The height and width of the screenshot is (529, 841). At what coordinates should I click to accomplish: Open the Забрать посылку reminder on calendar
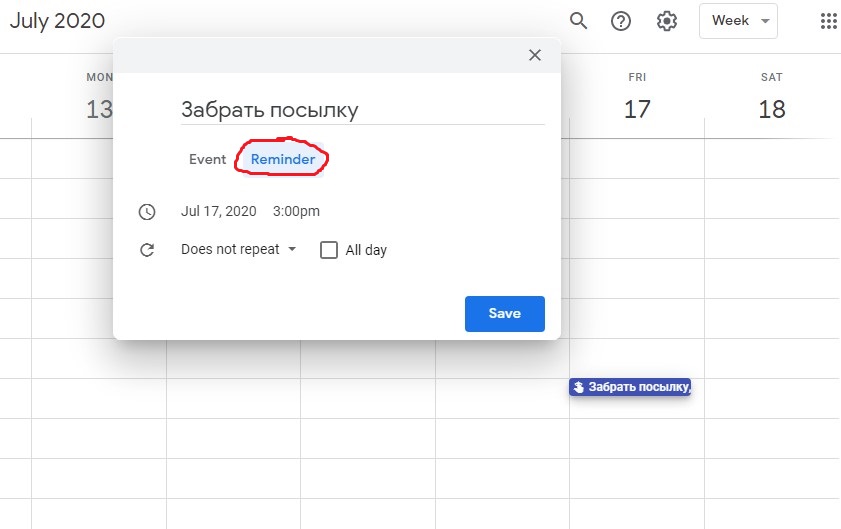pos(638,387)
